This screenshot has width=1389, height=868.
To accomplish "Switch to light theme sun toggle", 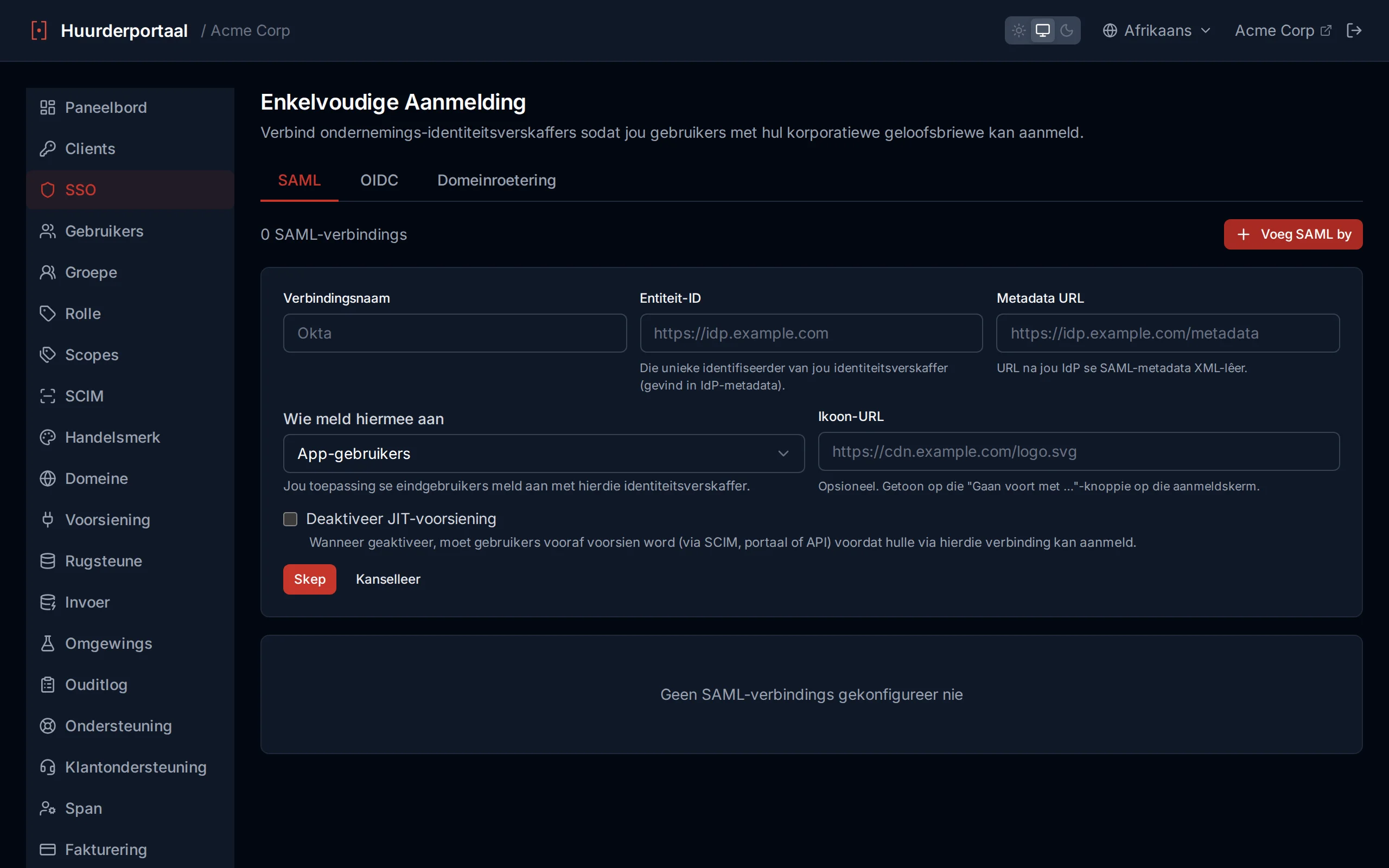I will coord(1019,30).
